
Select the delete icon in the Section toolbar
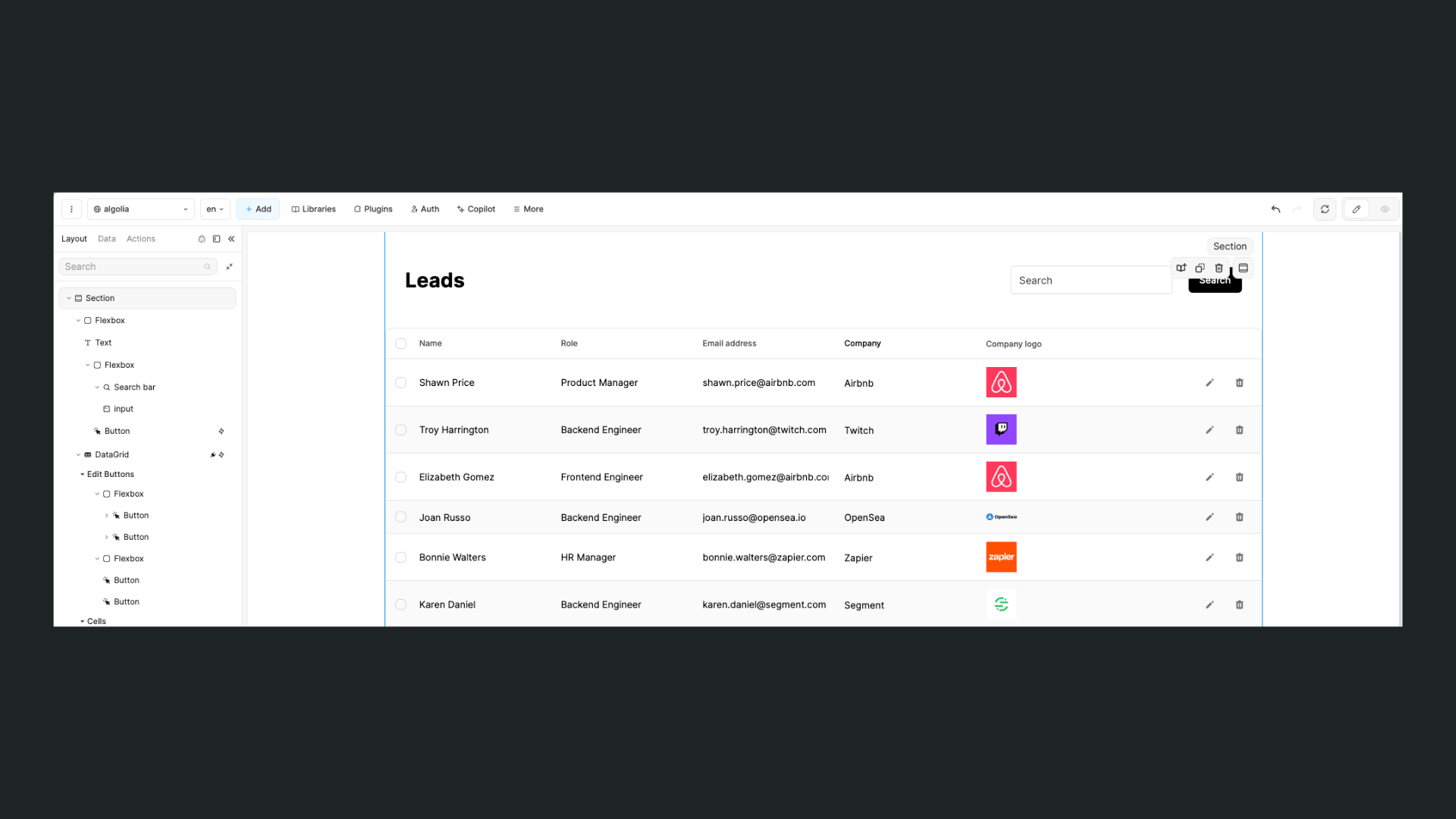(1219, 268)
